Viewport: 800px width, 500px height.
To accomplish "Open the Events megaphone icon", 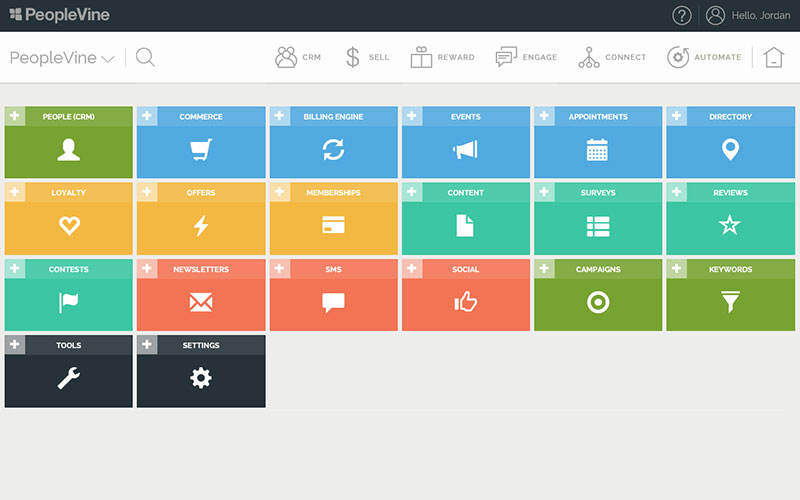I will pos(465,150).
